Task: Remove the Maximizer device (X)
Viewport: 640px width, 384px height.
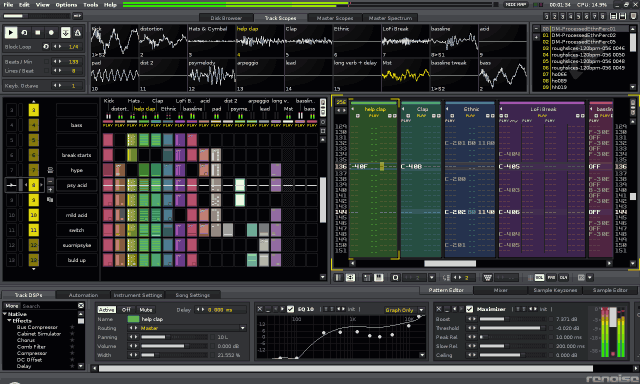Action: [x=439, y=309]
